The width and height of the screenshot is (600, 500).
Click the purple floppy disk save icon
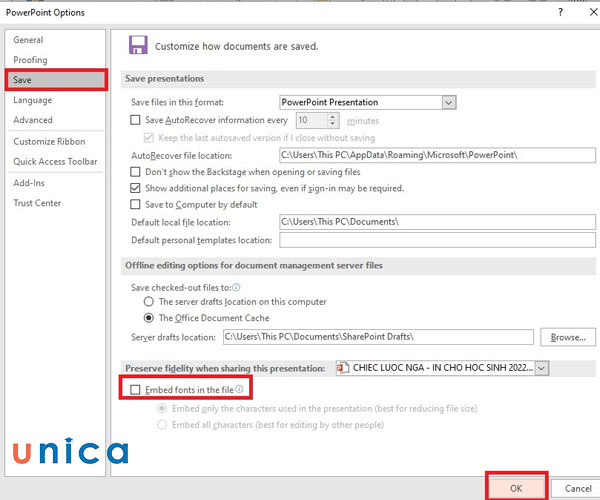coord(138,45)
